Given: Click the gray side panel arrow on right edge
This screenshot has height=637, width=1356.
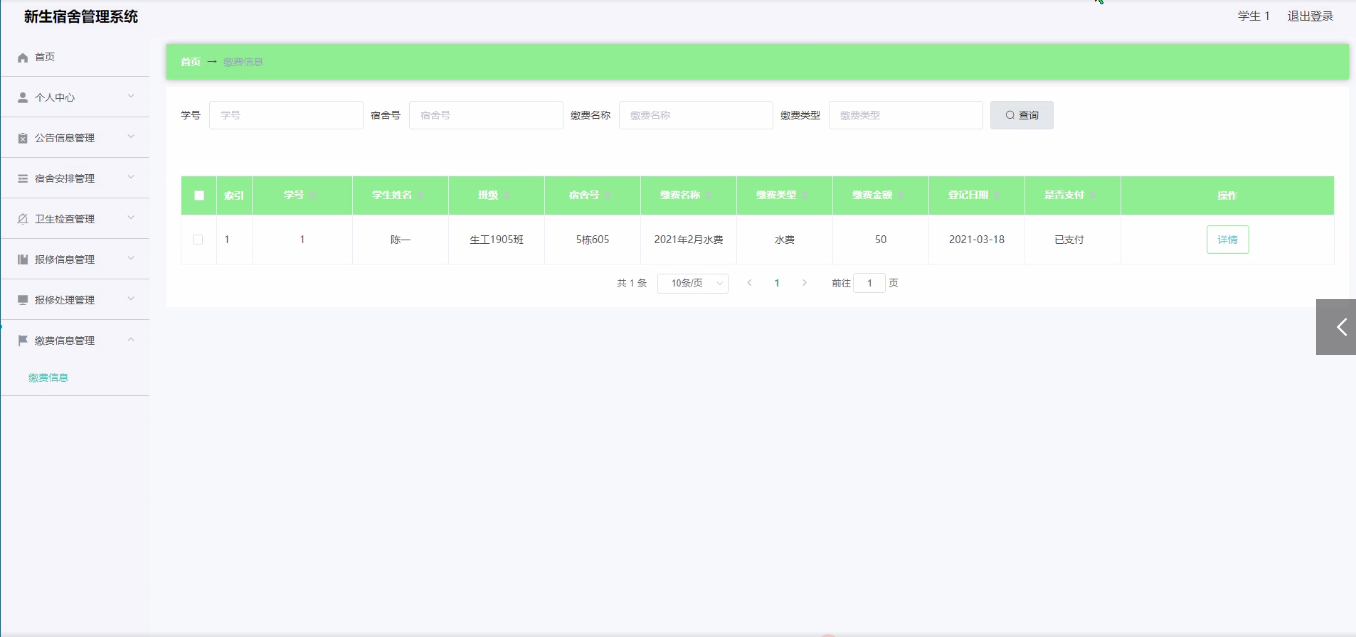Looking at the screenshot, I should (1338, 327).
